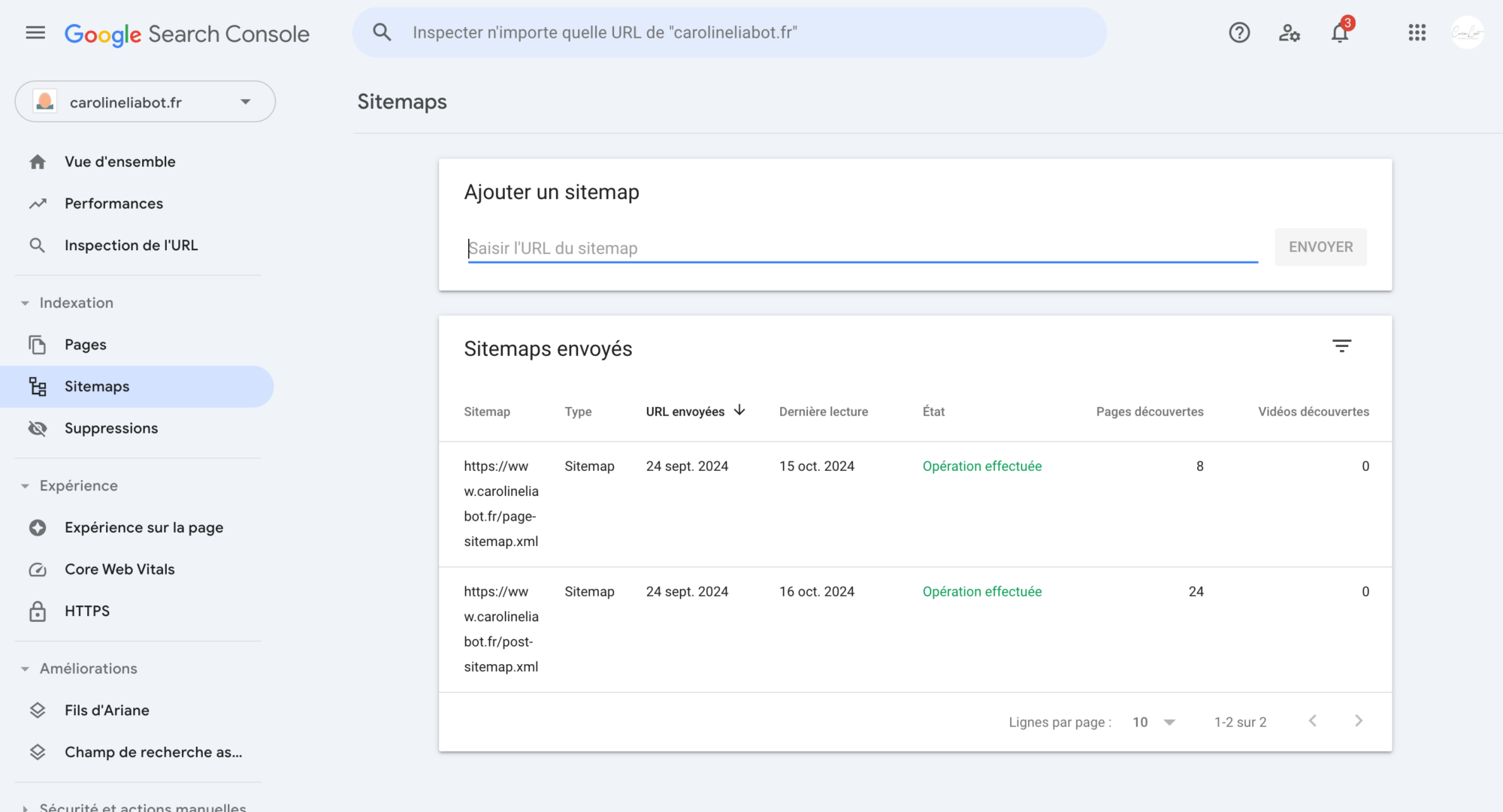Open the post-sitemap.xml row
The height and width of the screenshot is (812, 1503).
501,629
